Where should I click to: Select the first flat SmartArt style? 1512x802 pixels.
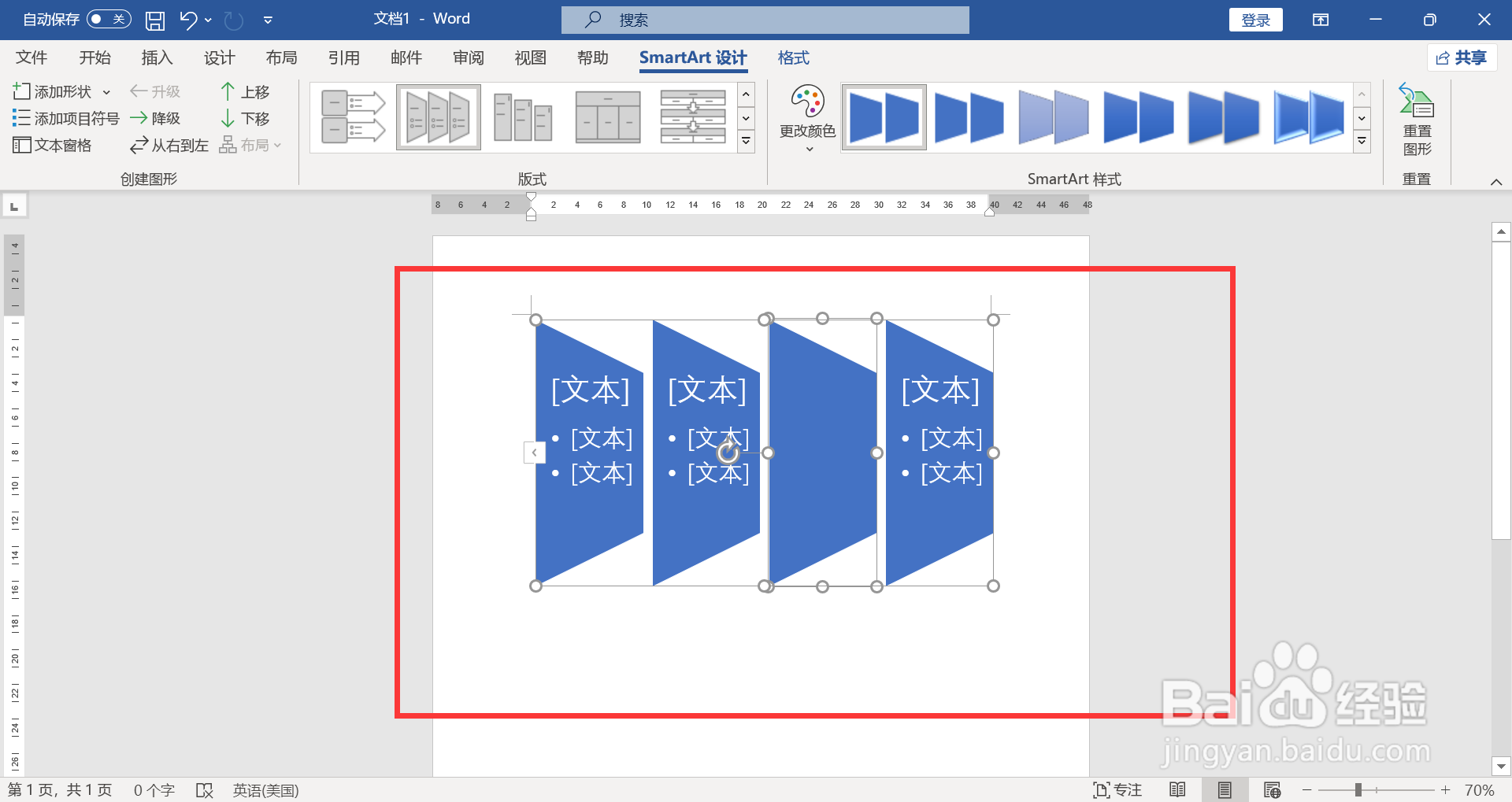click(x=884, y=117)
